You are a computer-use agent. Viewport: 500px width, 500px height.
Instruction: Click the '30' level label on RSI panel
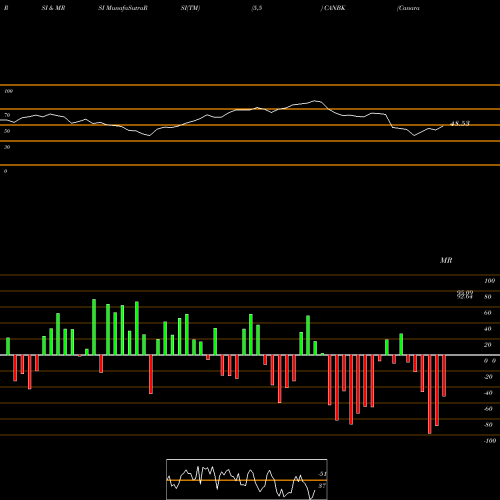[7, 147]
